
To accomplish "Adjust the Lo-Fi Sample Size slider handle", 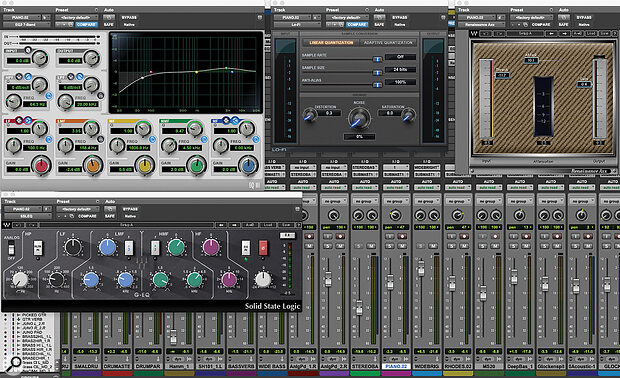I will tap(378, 72).
